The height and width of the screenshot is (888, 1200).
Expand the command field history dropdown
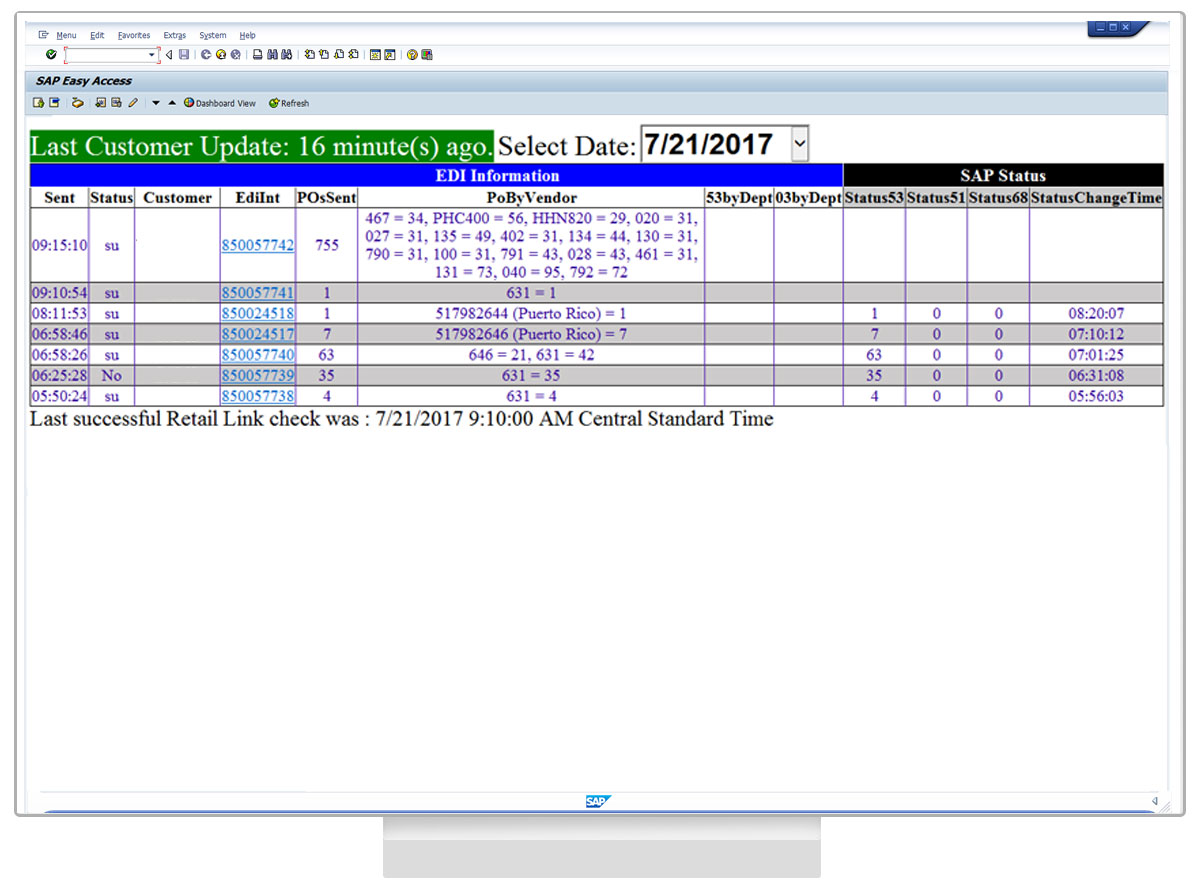[x=152, y=55]
